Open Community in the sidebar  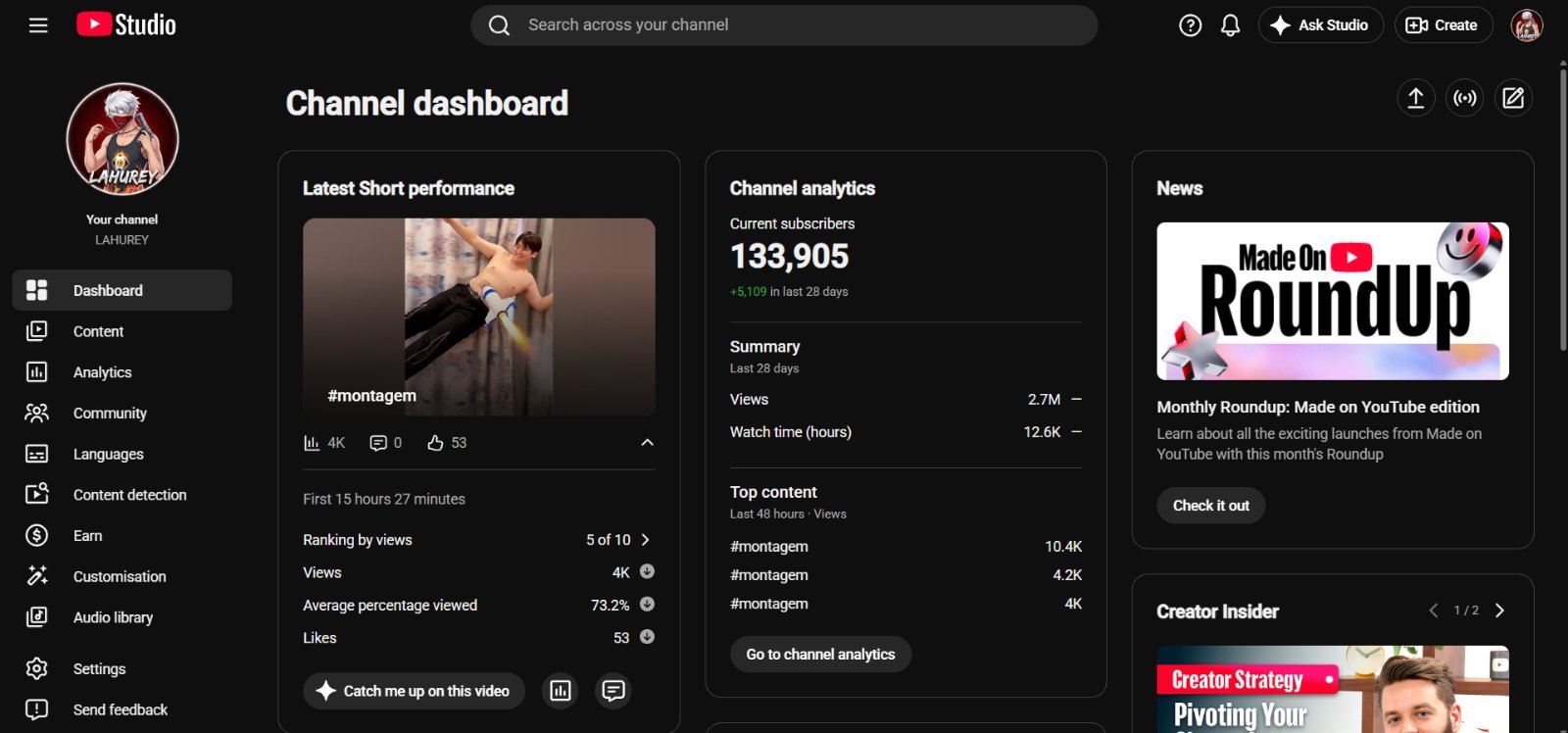pyautogui.click(x=122, y=414)
